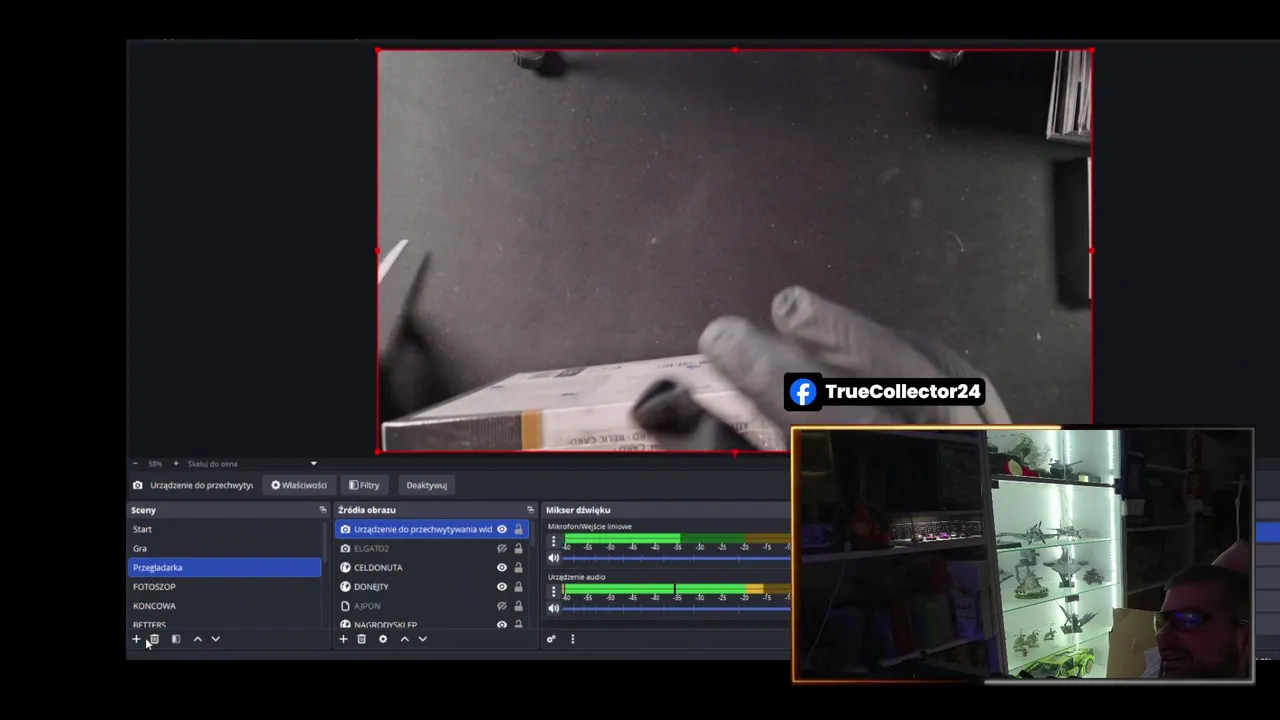Click Mikser dźwięku panel title
1280x720 pixels.
coord(578,510)
